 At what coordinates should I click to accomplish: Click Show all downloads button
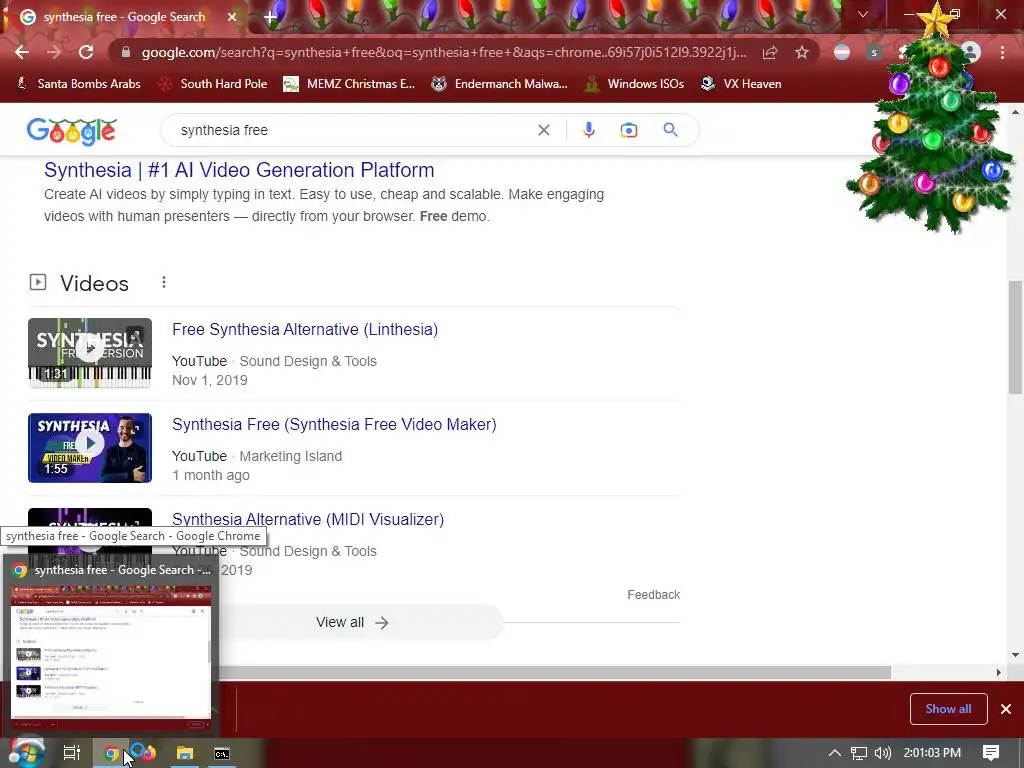(x=948, y=709)
